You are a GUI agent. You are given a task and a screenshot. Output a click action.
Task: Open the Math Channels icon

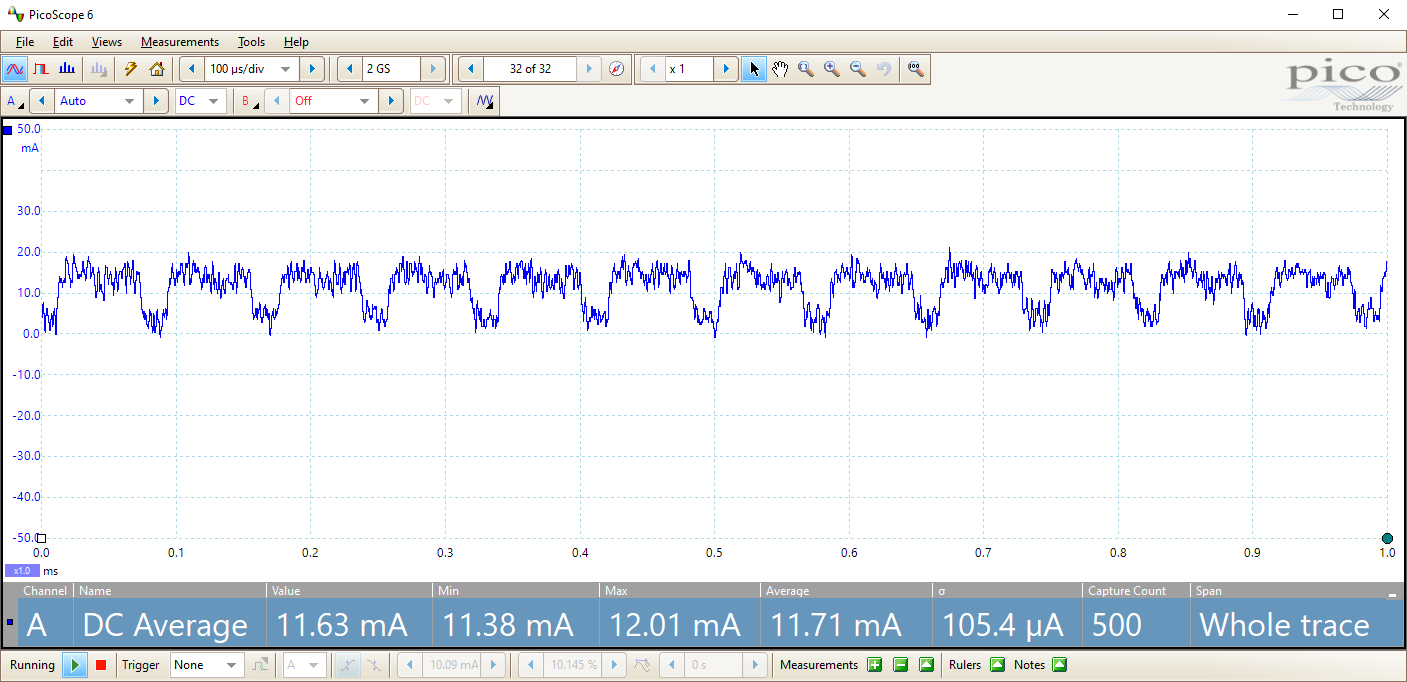click(486, 101)
